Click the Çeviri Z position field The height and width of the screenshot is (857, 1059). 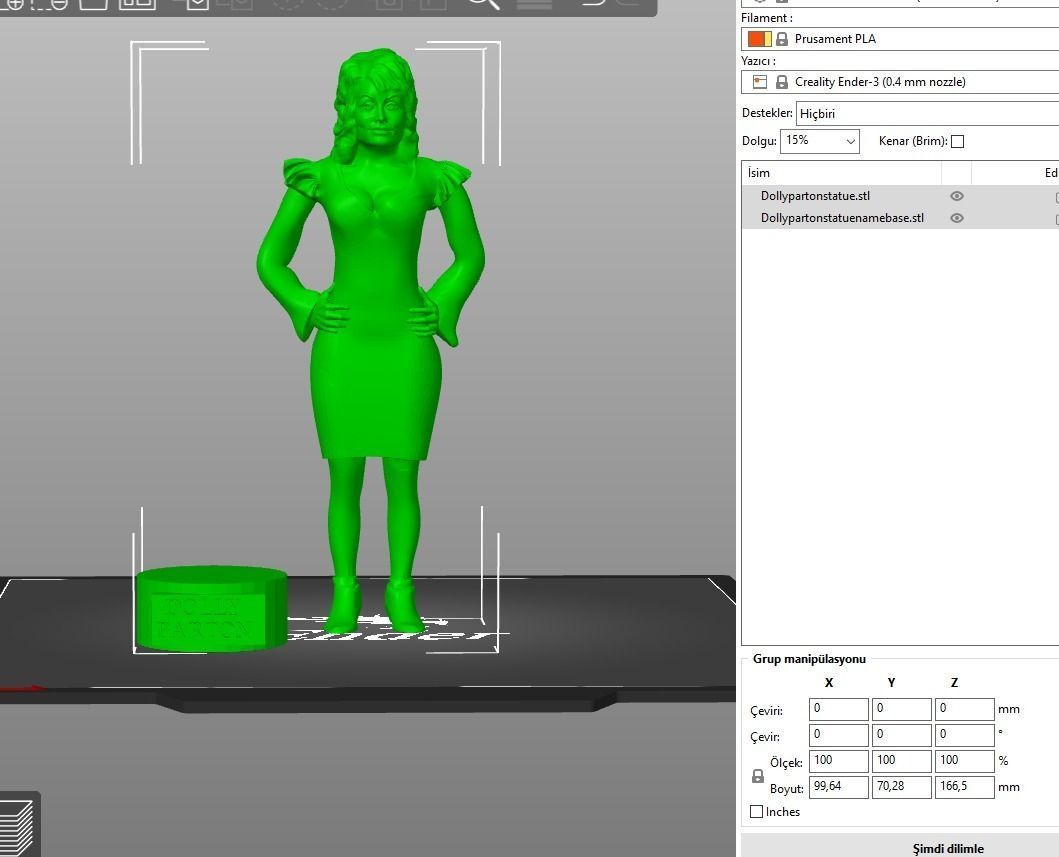(964, 709)
